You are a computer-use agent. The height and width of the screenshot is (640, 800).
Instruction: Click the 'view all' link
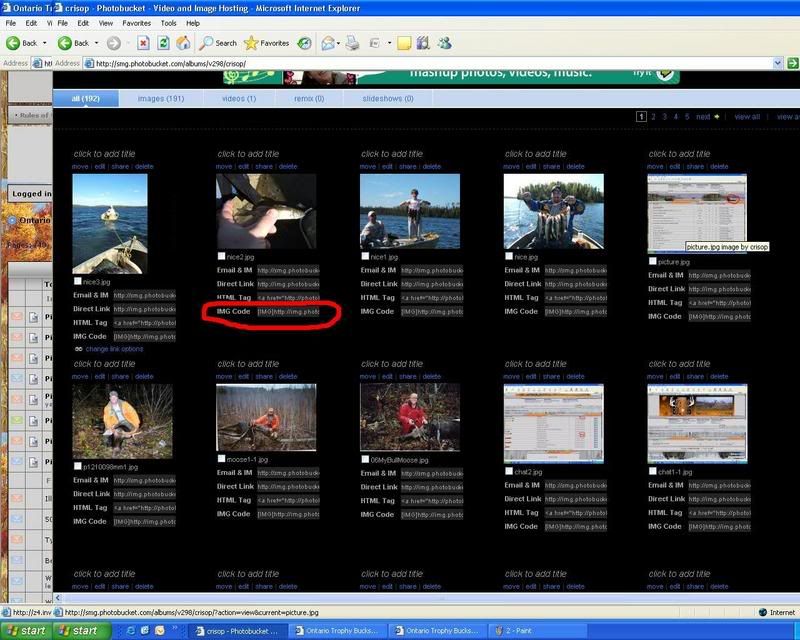[x=747, y=117]
